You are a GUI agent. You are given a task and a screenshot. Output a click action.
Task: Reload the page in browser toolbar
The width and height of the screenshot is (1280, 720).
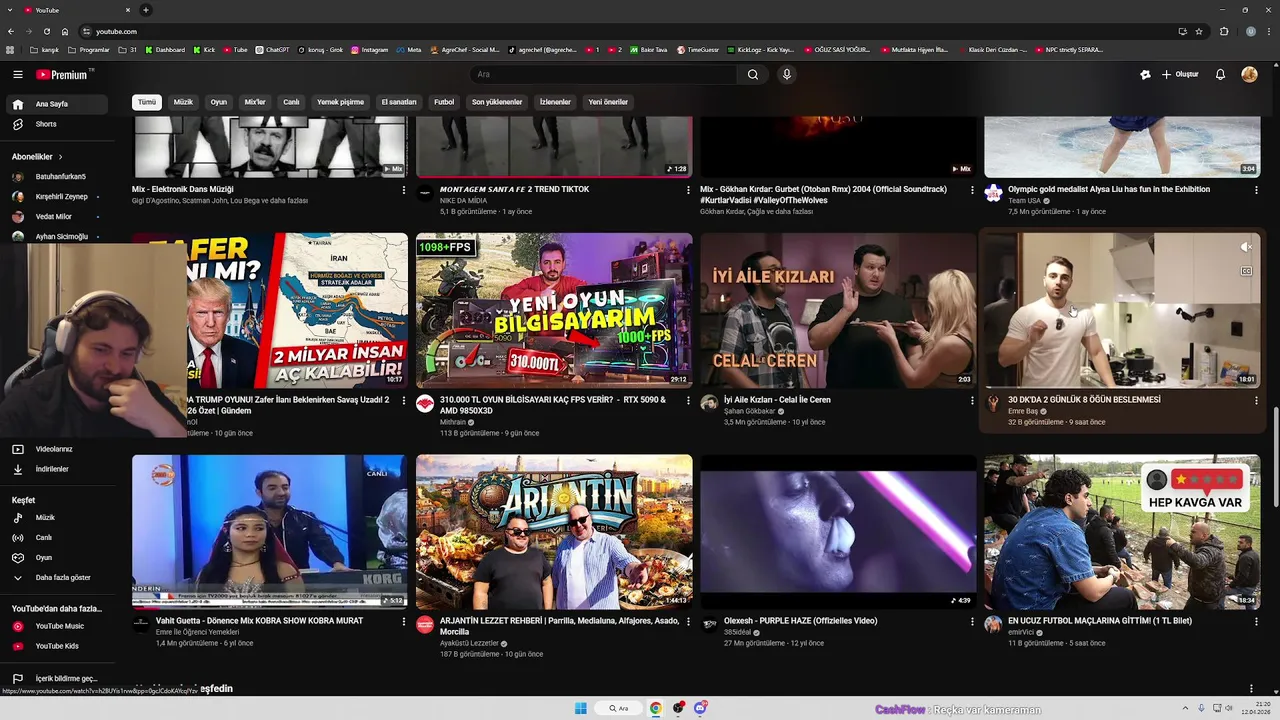pyautogui.click(x=47, y=31)
